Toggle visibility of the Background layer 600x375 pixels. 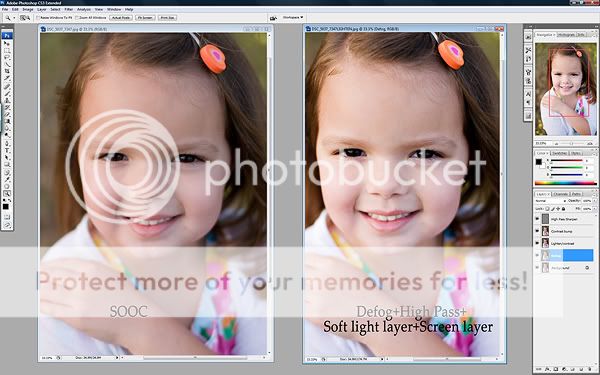tap(537, 267)
